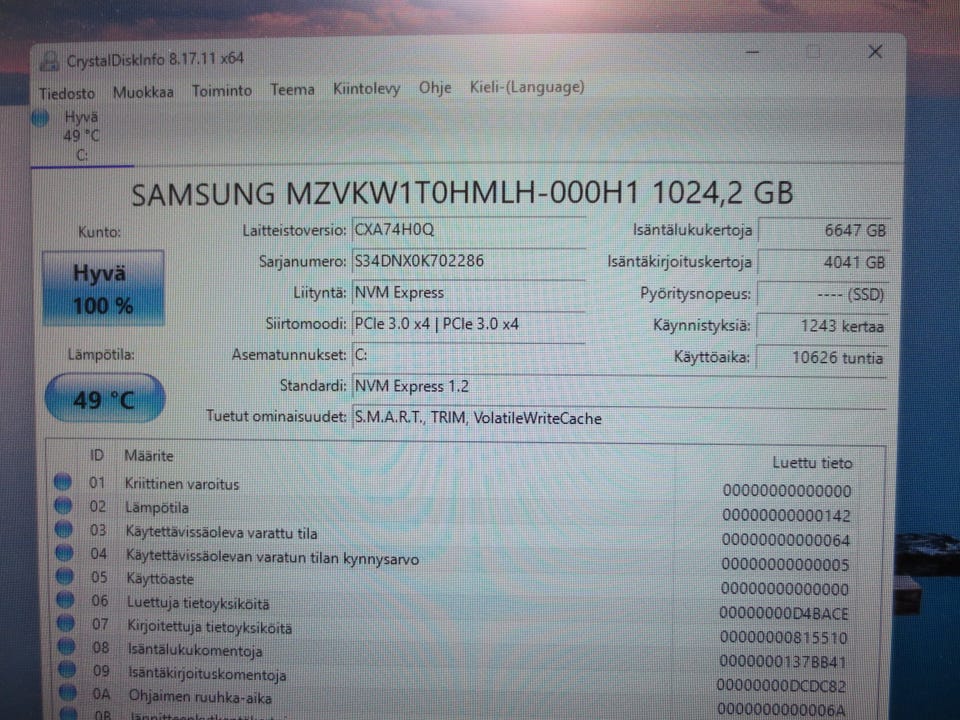The width and height of the screenshot is (960, 720).
Task: Click the Tuetut ominaisuudet field
Action: coord(619,418)
